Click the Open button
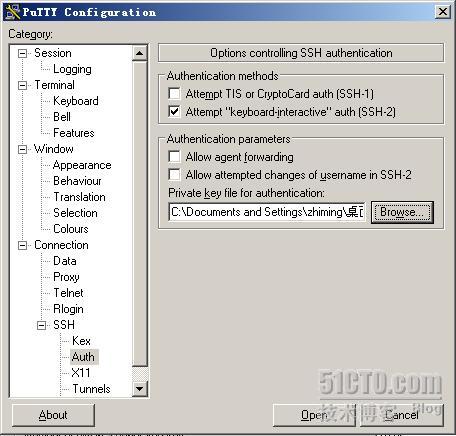456x436 pixels. click(x=314, y=415)
